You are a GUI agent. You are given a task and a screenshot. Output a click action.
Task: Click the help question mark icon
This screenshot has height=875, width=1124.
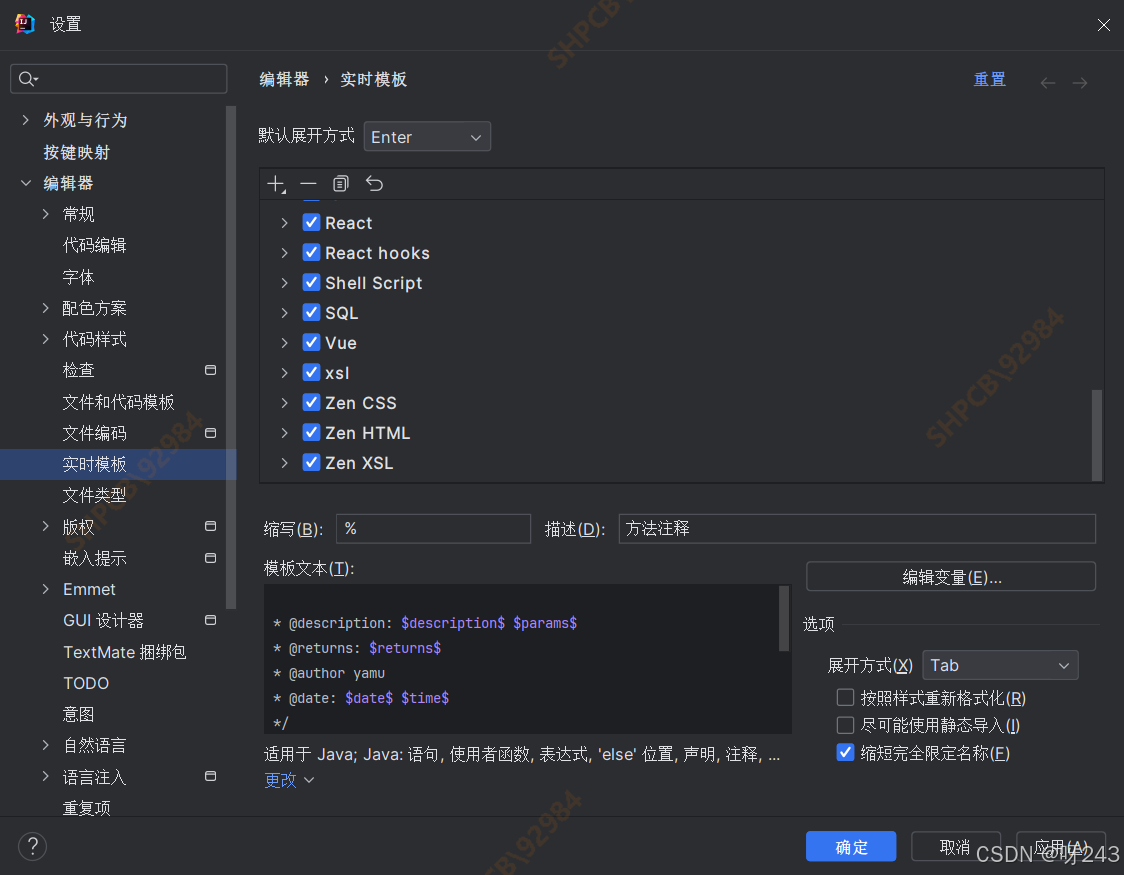(32, 846)
